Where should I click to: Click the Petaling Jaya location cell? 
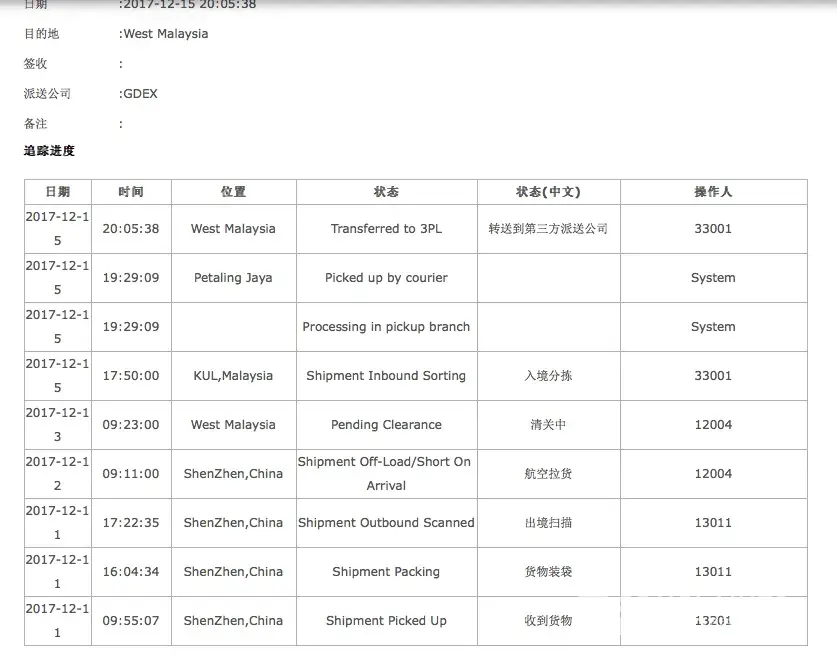[233, 278]
